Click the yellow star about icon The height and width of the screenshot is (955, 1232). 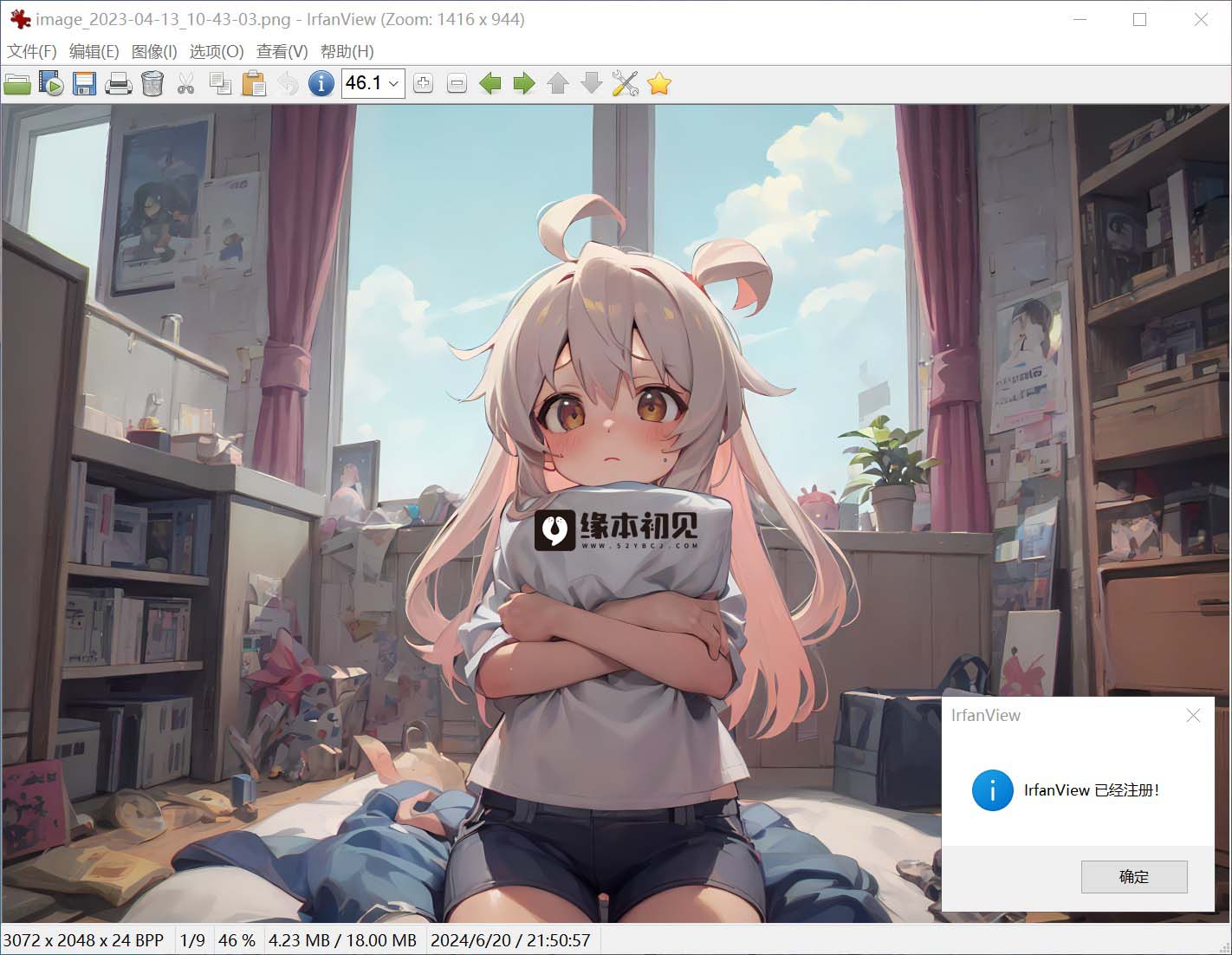(659, 84)
